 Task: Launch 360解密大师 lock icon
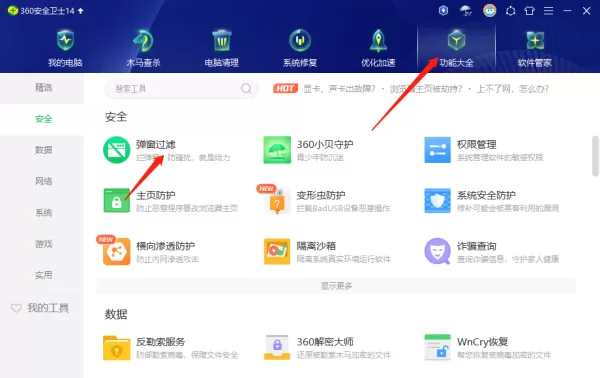pyautogui.click(x=277, y=347)
